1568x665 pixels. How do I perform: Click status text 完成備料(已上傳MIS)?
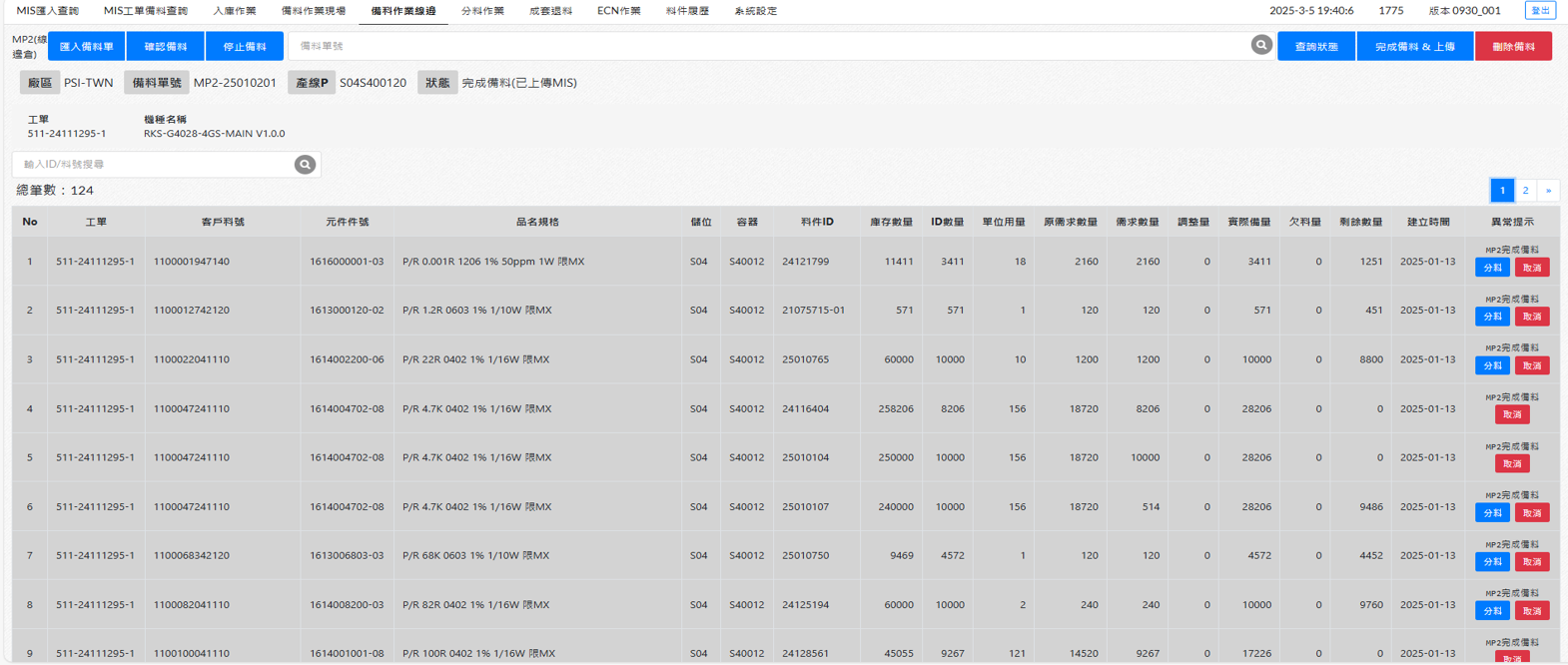coord(519,83)
